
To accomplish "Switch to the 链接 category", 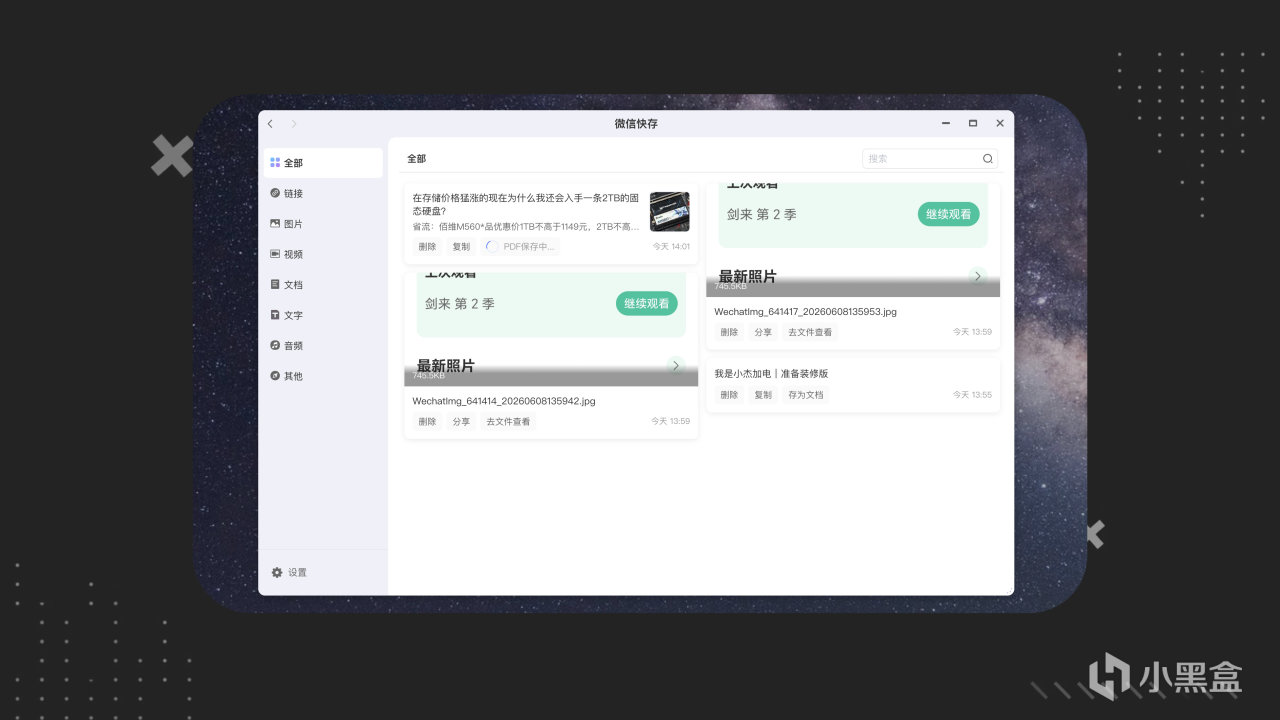I will 323,193.
